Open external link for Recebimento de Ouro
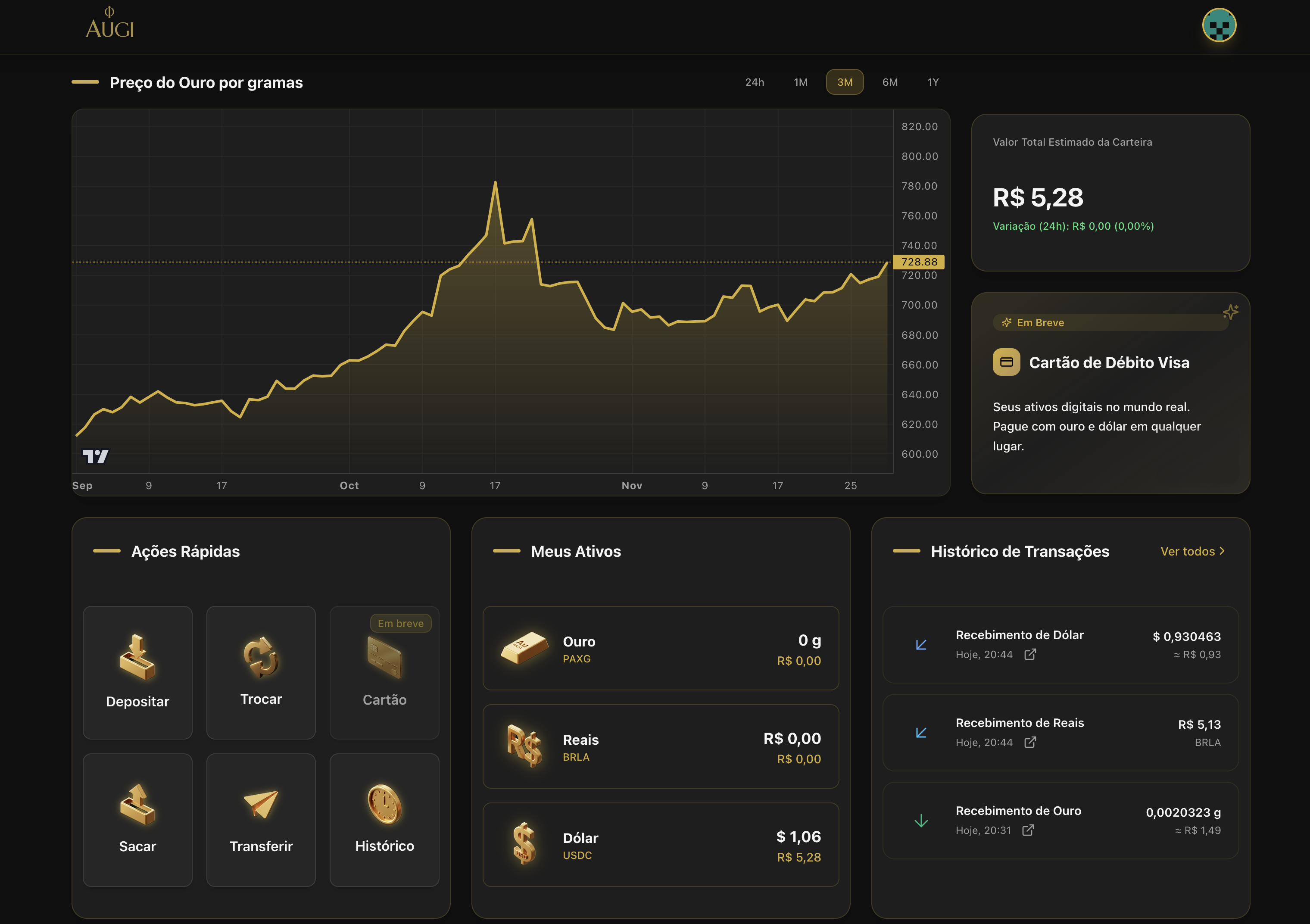This screenshot has width=1310, height=924. coord(1029,830)
